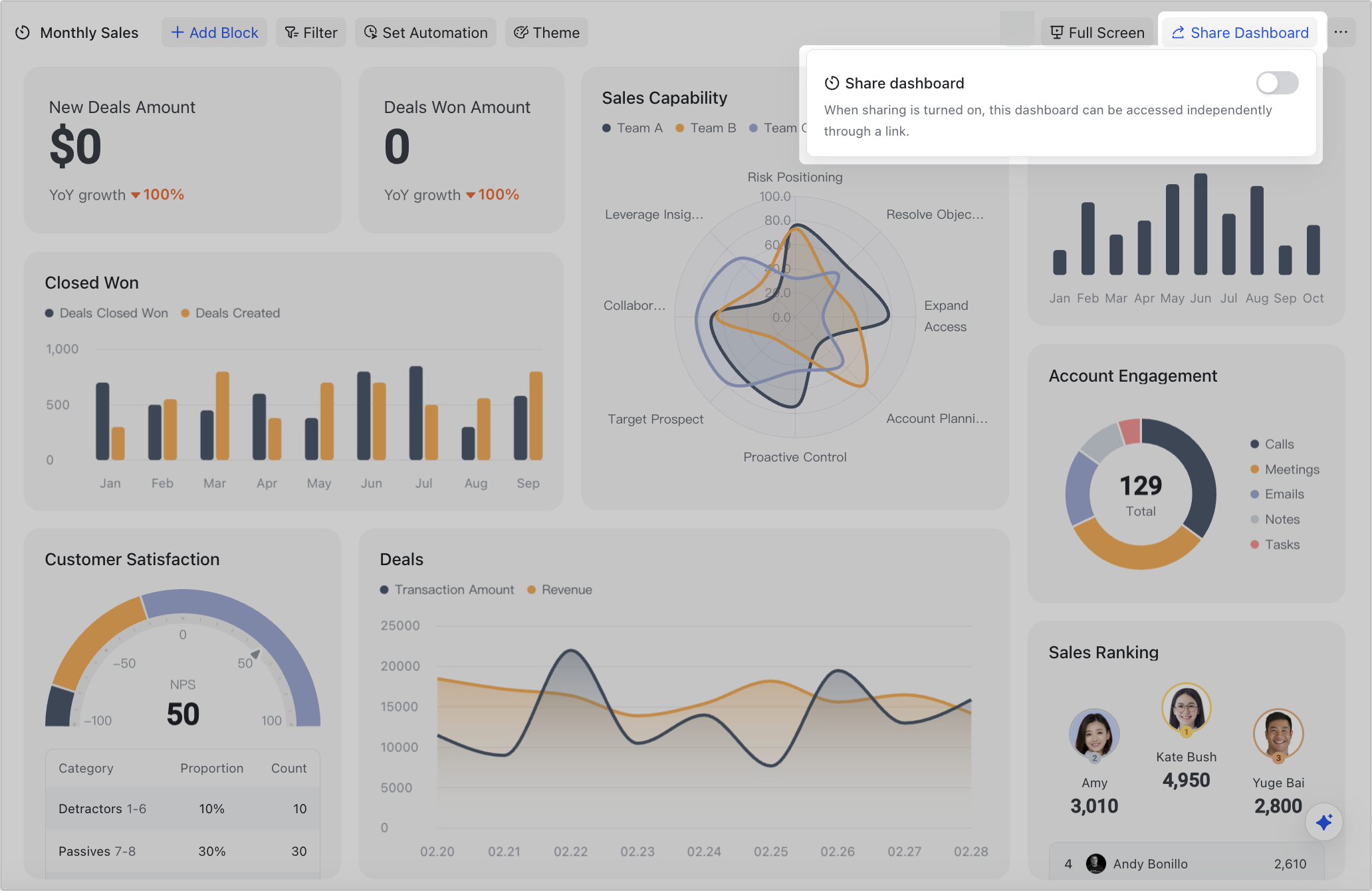The image size is (1372, 891).
Task: Click the Full Screen button
Action: click(1097, 32)
